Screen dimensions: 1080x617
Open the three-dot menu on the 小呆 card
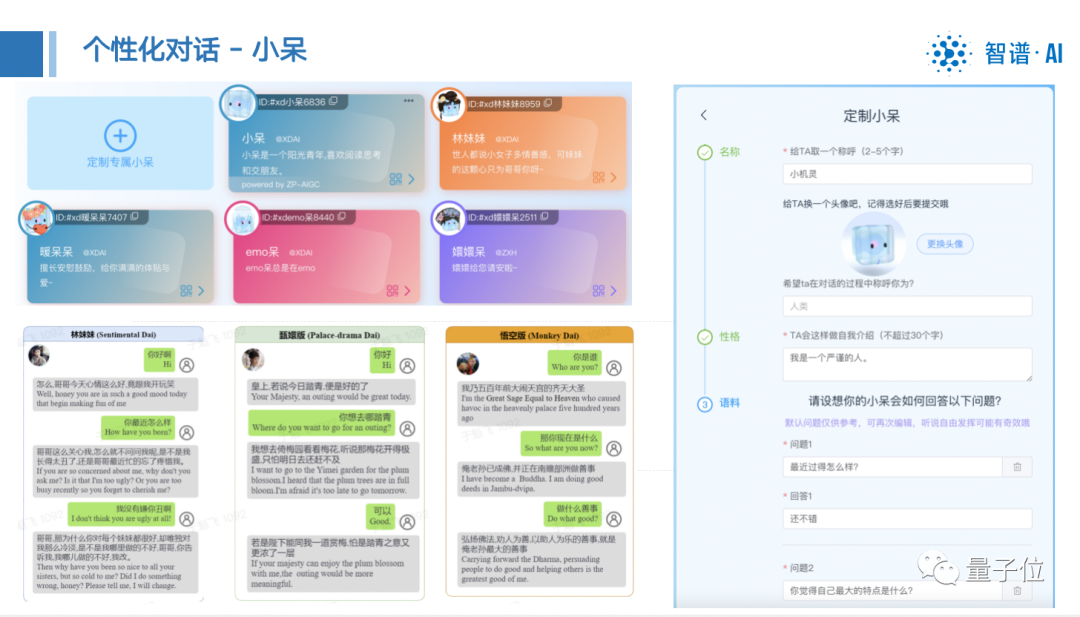(x=409, y=101)
